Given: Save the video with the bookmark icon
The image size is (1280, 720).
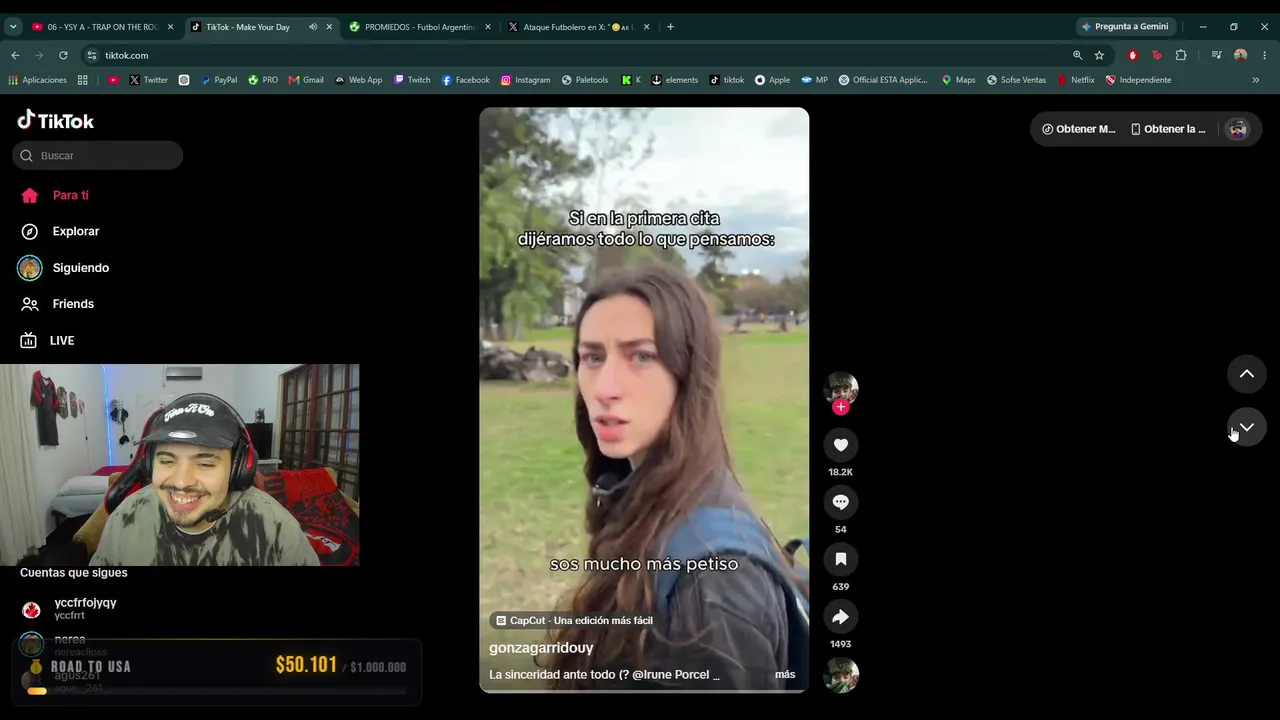Looking at the screenshot, I should [840, 559].
